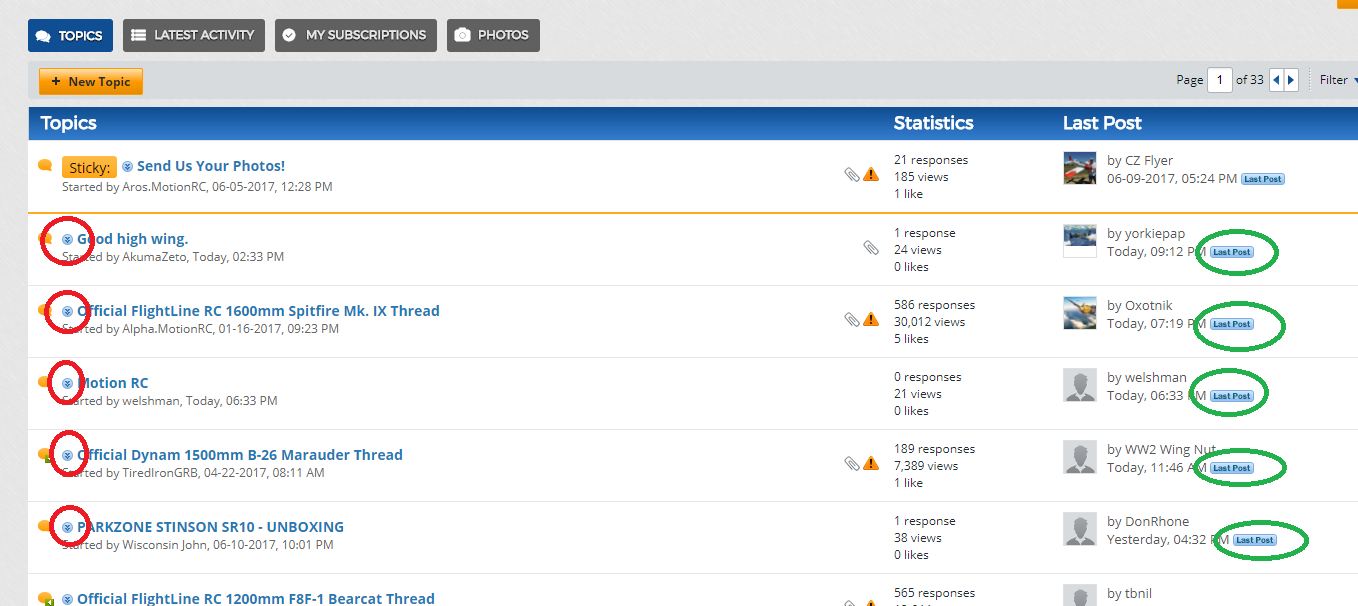Switch to the Latest Activity tab
Screen dimensions: 1358x606
(194, 35)
